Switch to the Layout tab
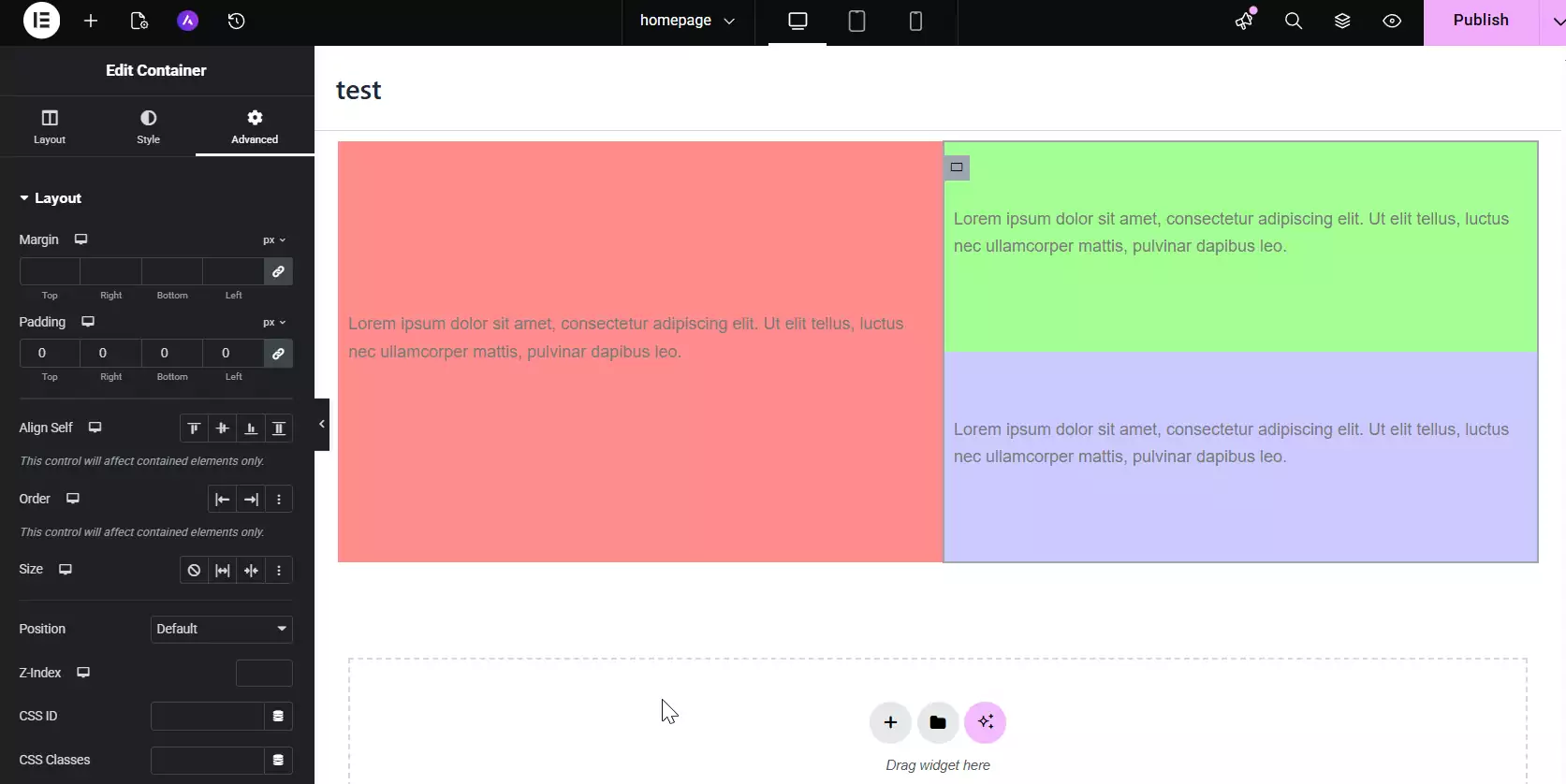Viewport: 1566px width, 784px height. coord(50,126)
